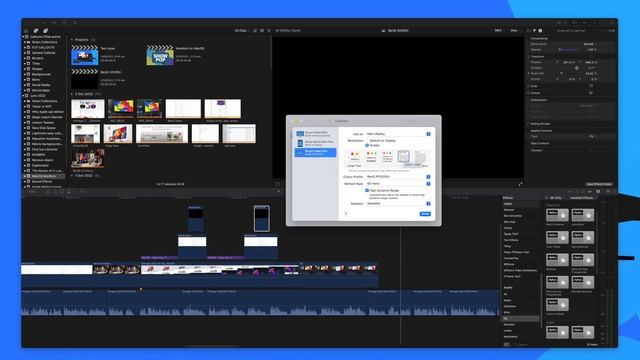Select the highlighted fourth resolution option

pos(403,157)
